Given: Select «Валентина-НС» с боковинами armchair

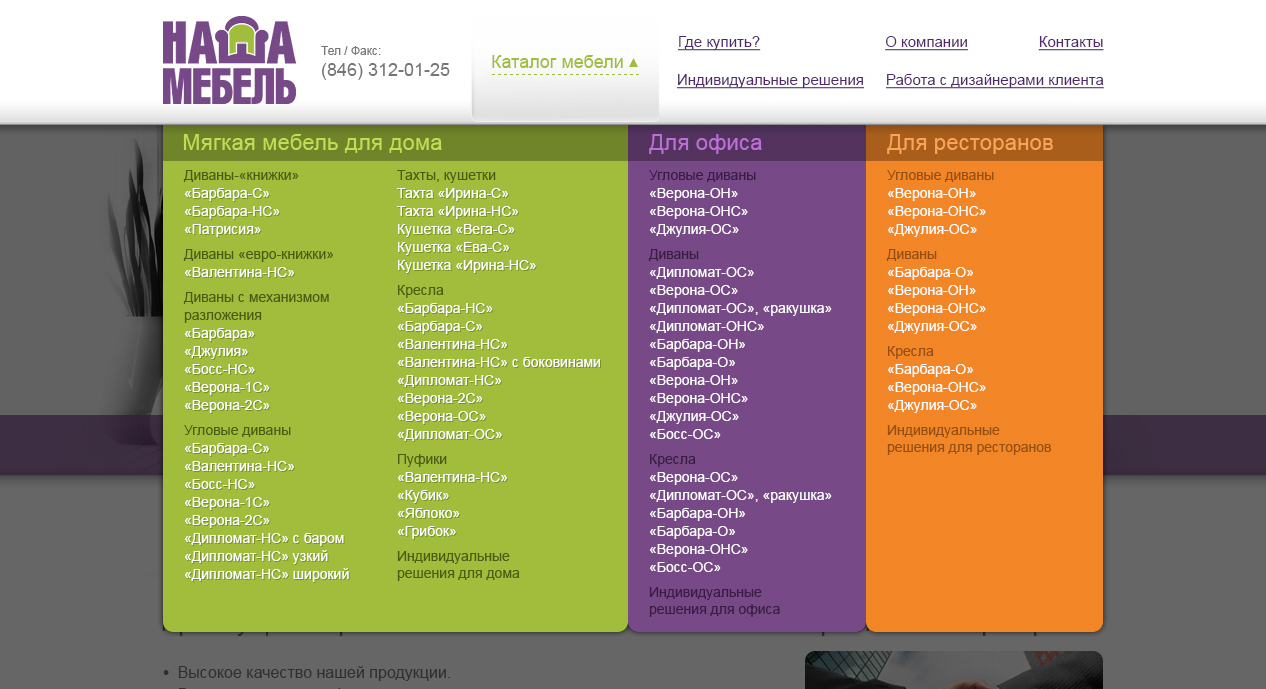Looking at the screenshot, I should (498, 362).
